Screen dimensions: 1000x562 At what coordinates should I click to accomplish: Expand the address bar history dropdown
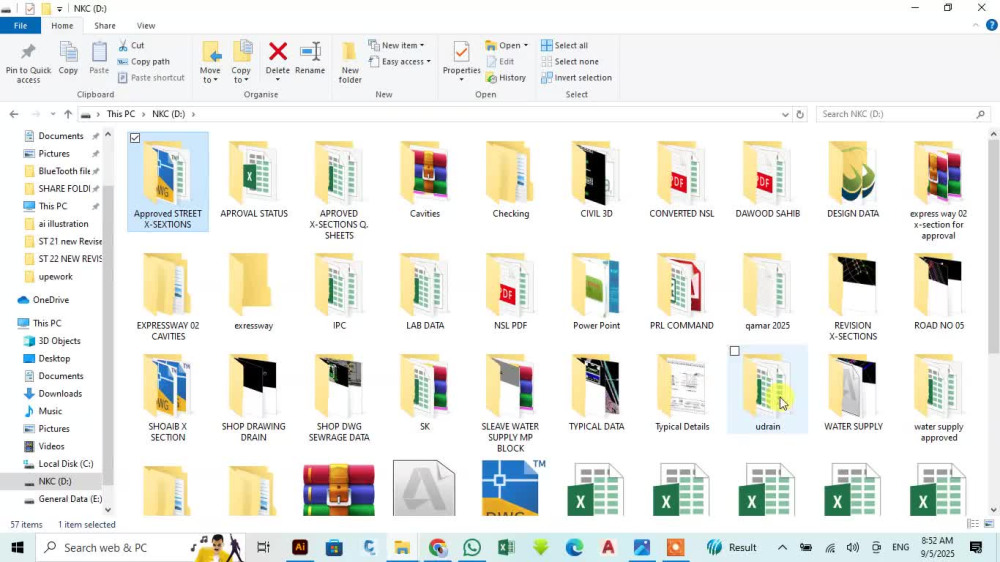(x=785, y=114)
